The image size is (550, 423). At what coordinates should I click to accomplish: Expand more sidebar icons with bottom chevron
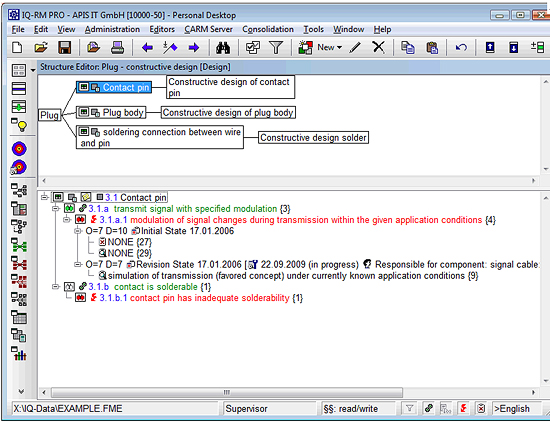(21, 391)
